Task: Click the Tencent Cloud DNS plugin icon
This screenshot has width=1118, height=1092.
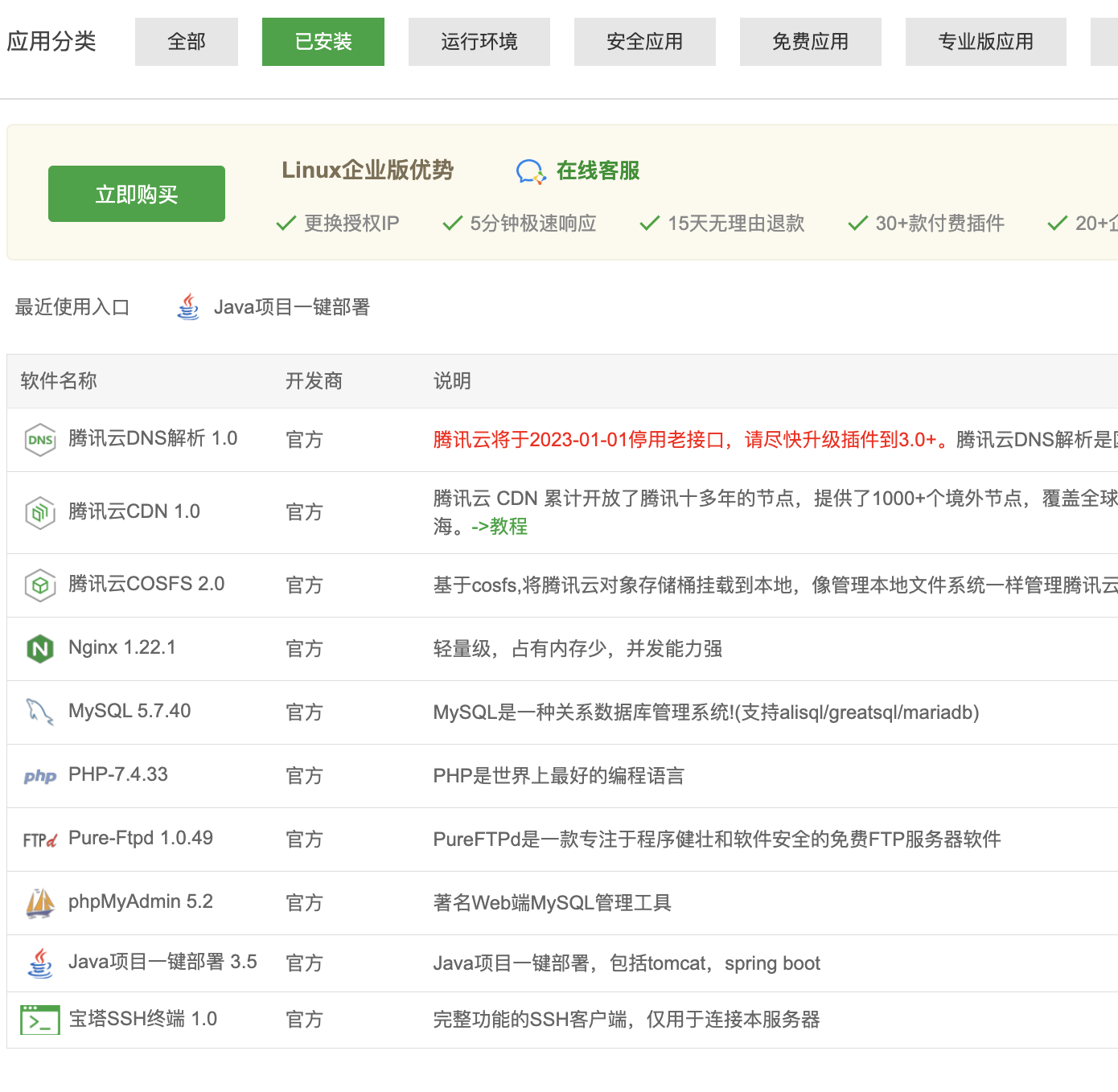Action: click(40, 440)
